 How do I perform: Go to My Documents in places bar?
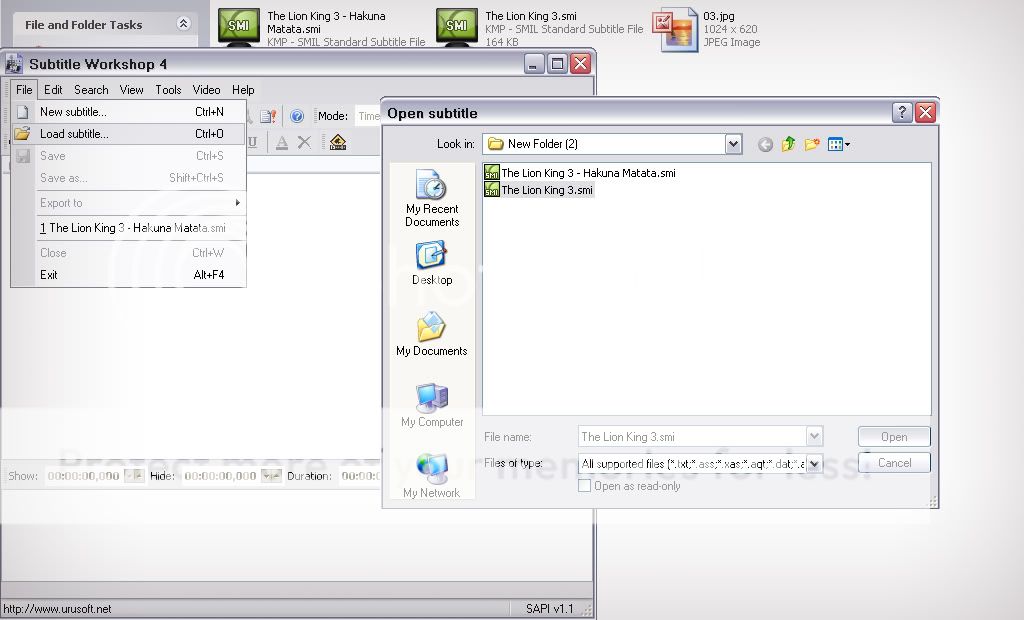pyautogui.click(x=432, y=334)
